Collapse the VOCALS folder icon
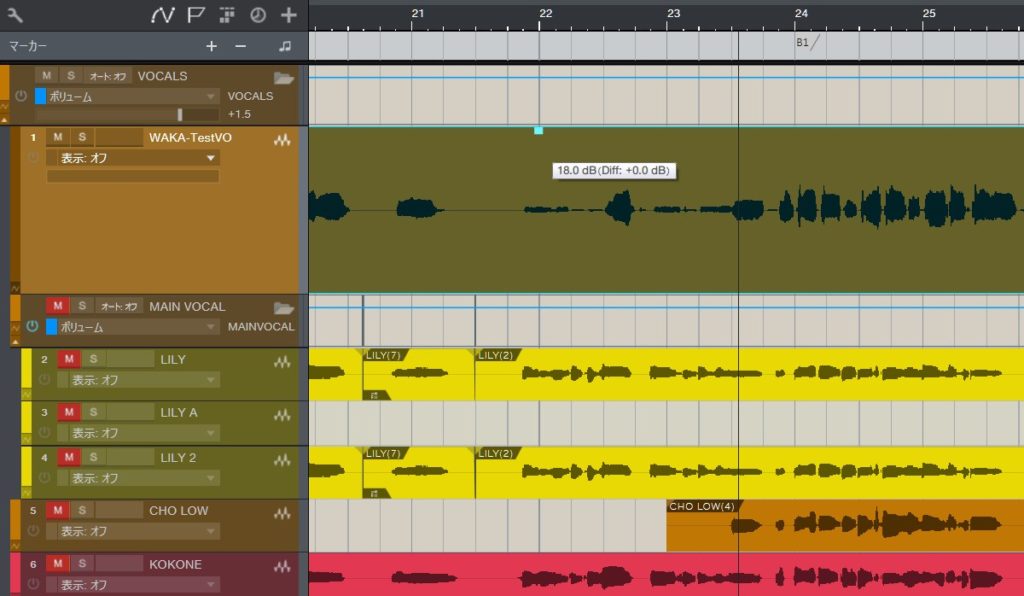The width and height of the screenshot is (1024, 596). pyautogui.click(x=283, y=78)
